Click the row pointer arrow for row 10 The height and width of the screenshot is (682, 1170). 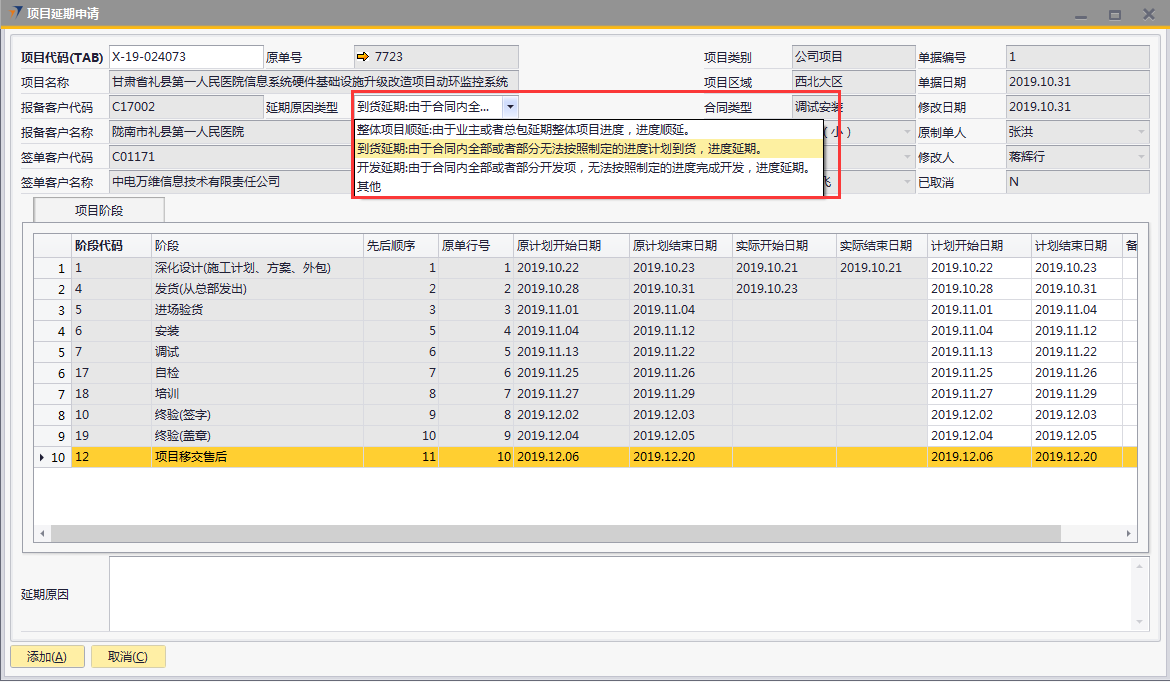tap(41, 457)
